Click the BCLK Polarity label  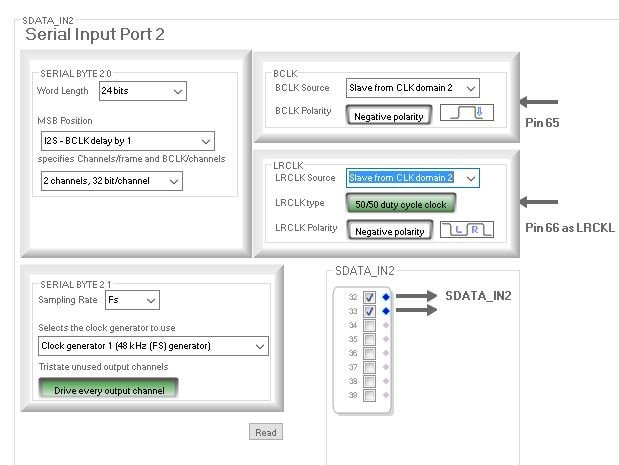click(x=303, y=111)
